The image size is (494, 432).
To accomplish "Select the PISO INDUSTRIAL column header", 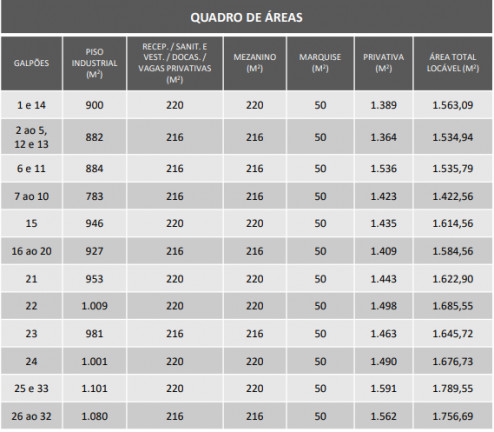I will 94,63.
